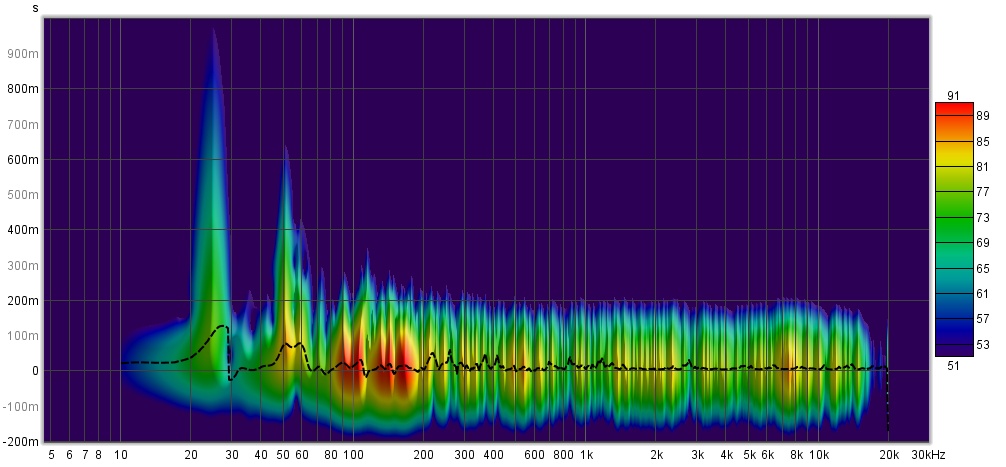Click the 10k label on frequency axis
Screen dimensions: 1006x467
[x=819, y=455]
